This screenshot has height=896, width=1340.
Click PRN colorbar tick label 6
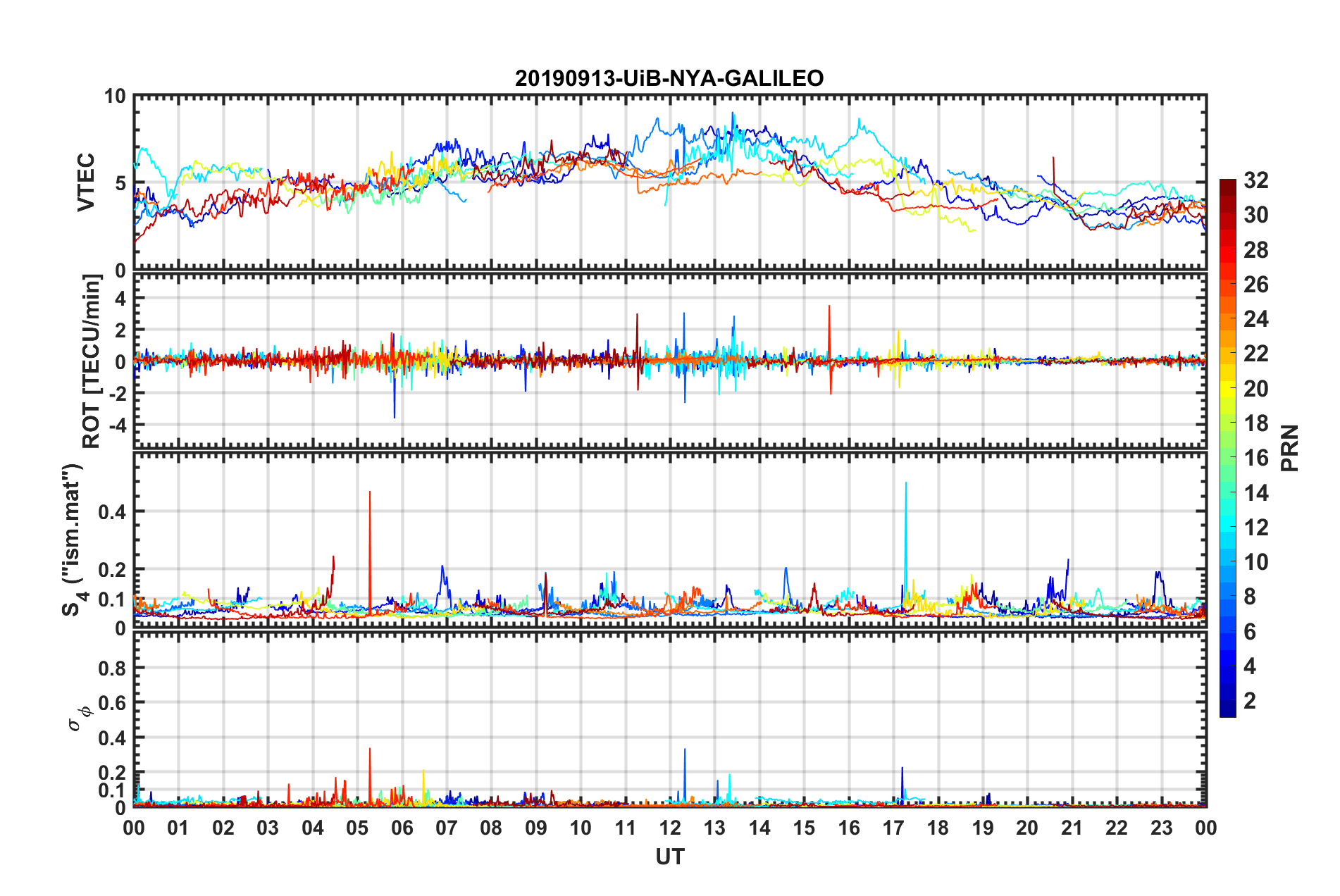pos(1250,632)
